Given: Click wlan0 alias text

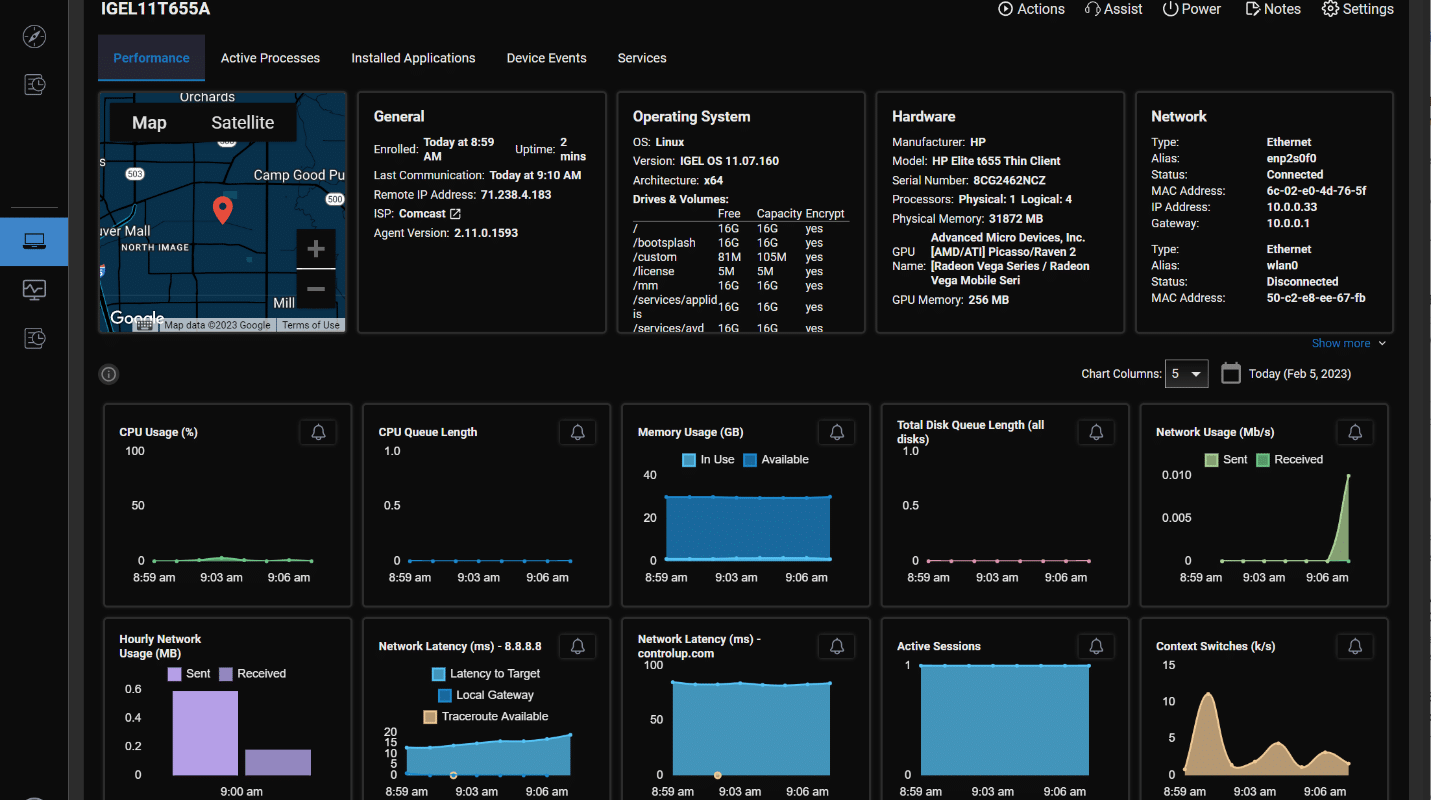Looking at the screenshot, I should 1282,266.
